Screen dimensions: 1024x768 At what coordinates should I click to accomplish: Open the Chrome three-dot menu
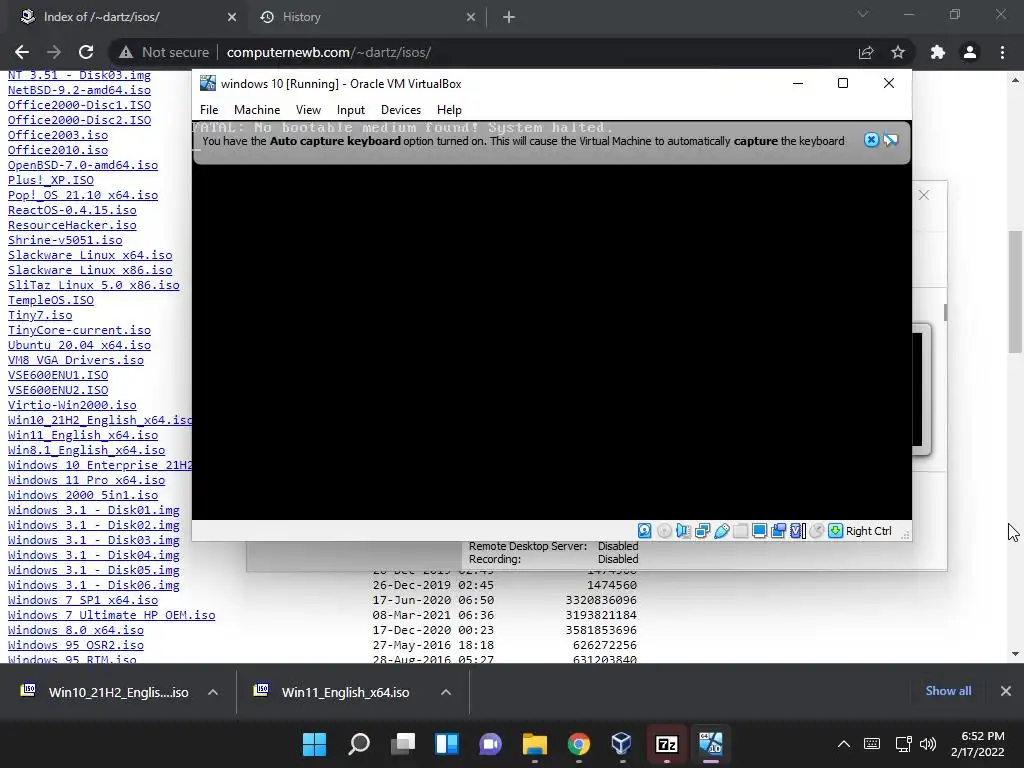pos(1002,52)
